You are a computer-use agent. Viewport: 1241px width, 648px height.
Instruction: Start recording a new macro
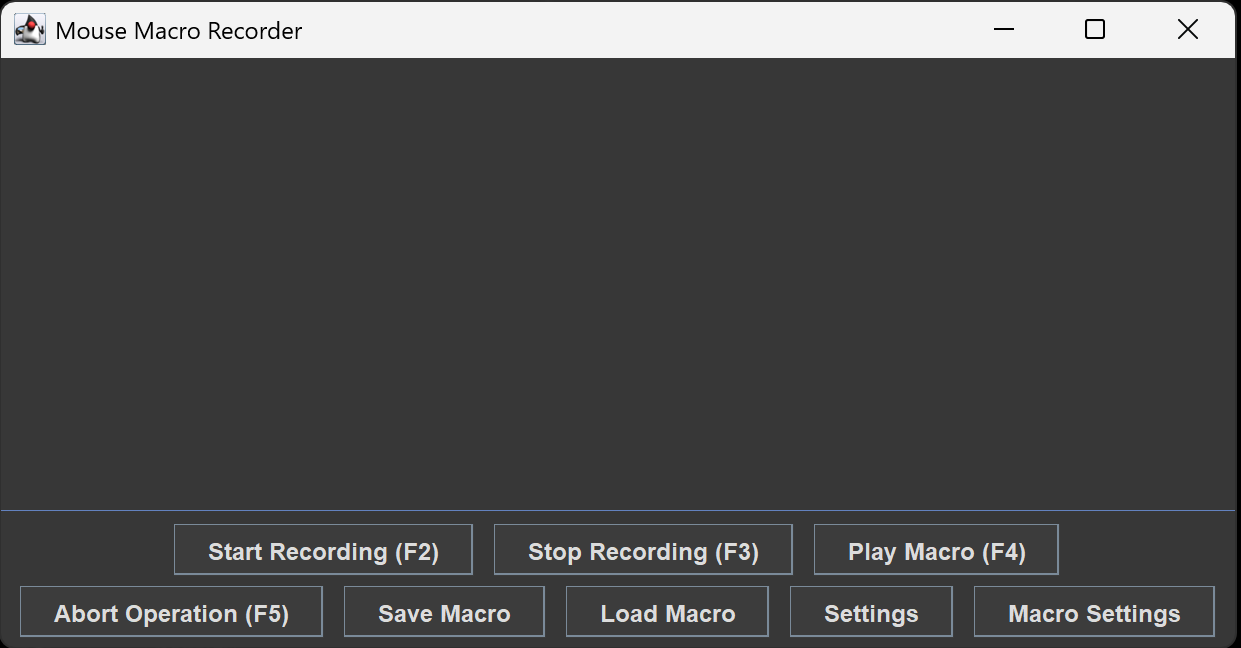click(323, 550)
